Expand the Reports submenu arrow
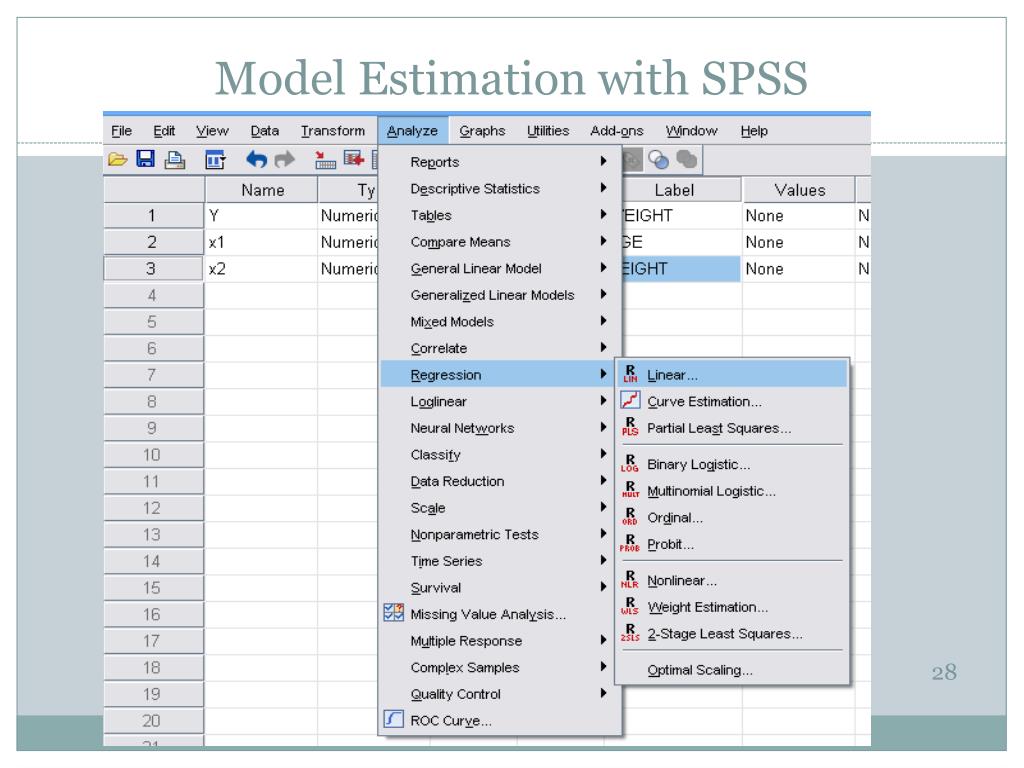1024x768 pixels. pyautogui.click(x=603, y=161)
